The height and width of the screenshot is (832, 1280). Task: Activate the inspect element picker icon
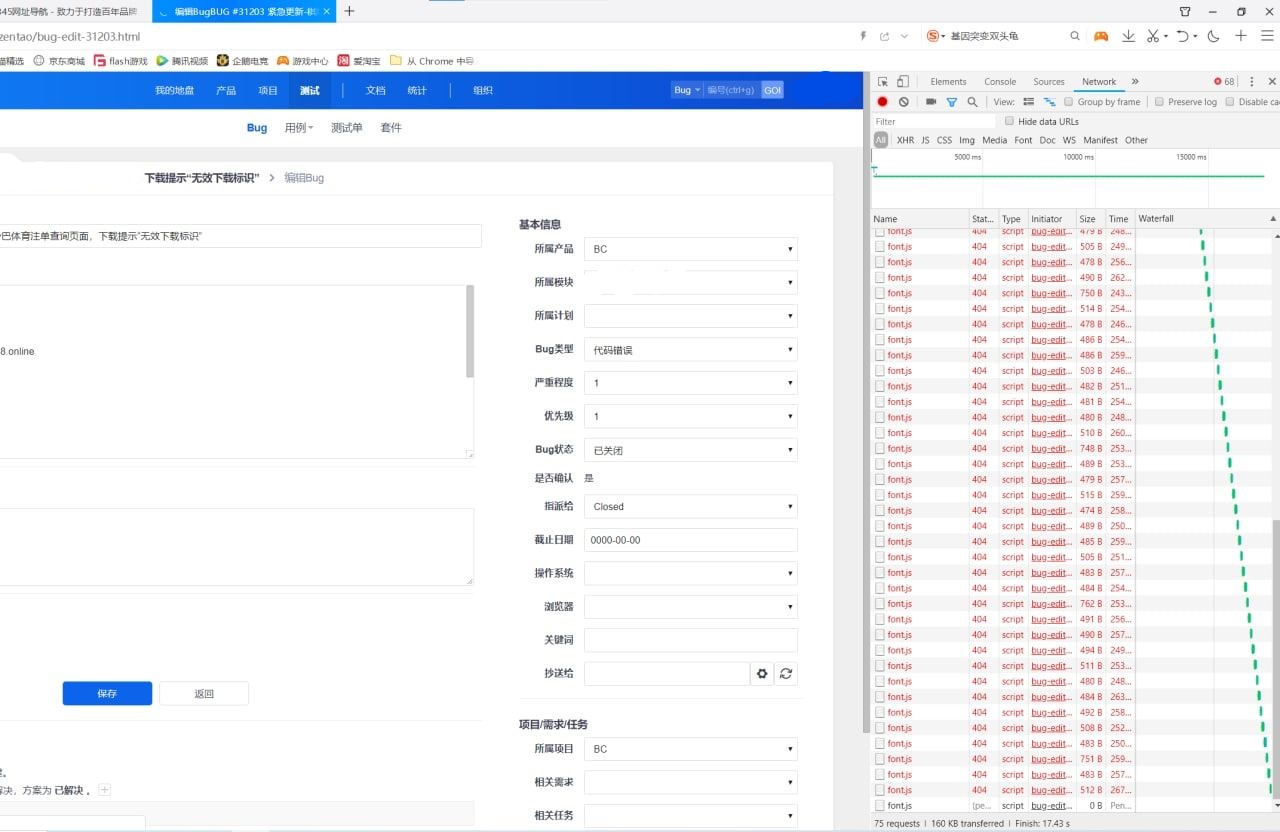(883, 82)
